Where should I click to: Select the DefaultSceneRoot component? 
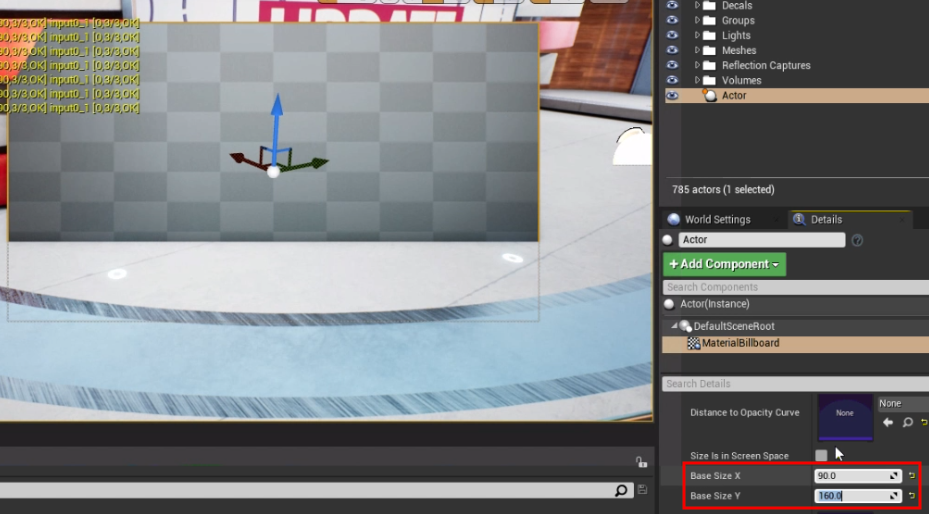[x=734, y=326]
